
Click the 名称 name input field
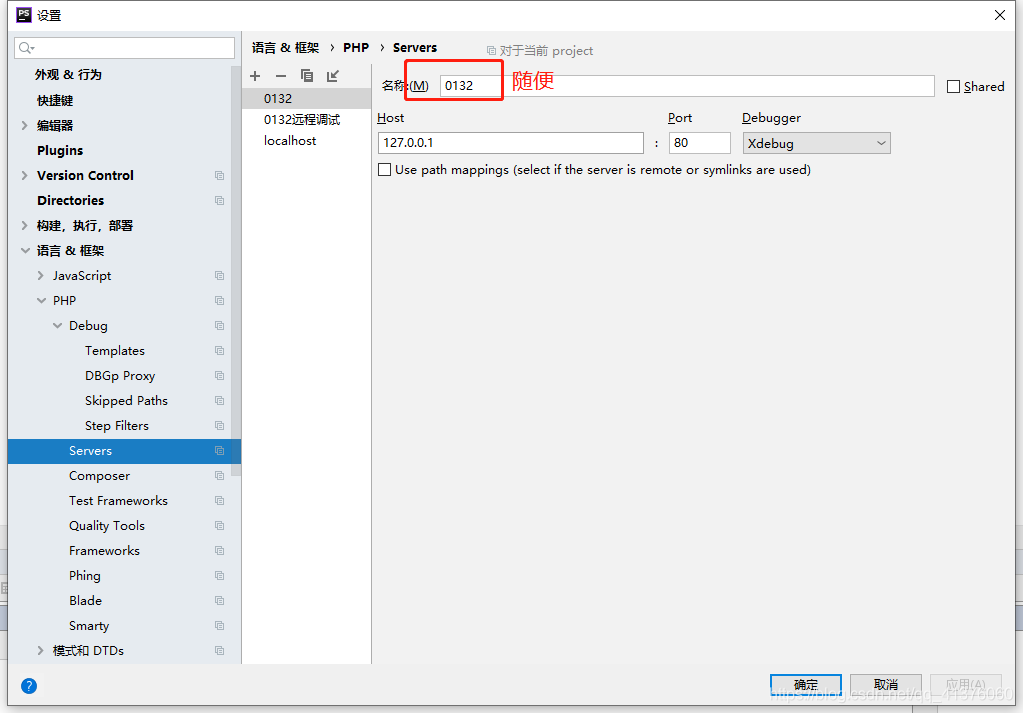(687, 85)
